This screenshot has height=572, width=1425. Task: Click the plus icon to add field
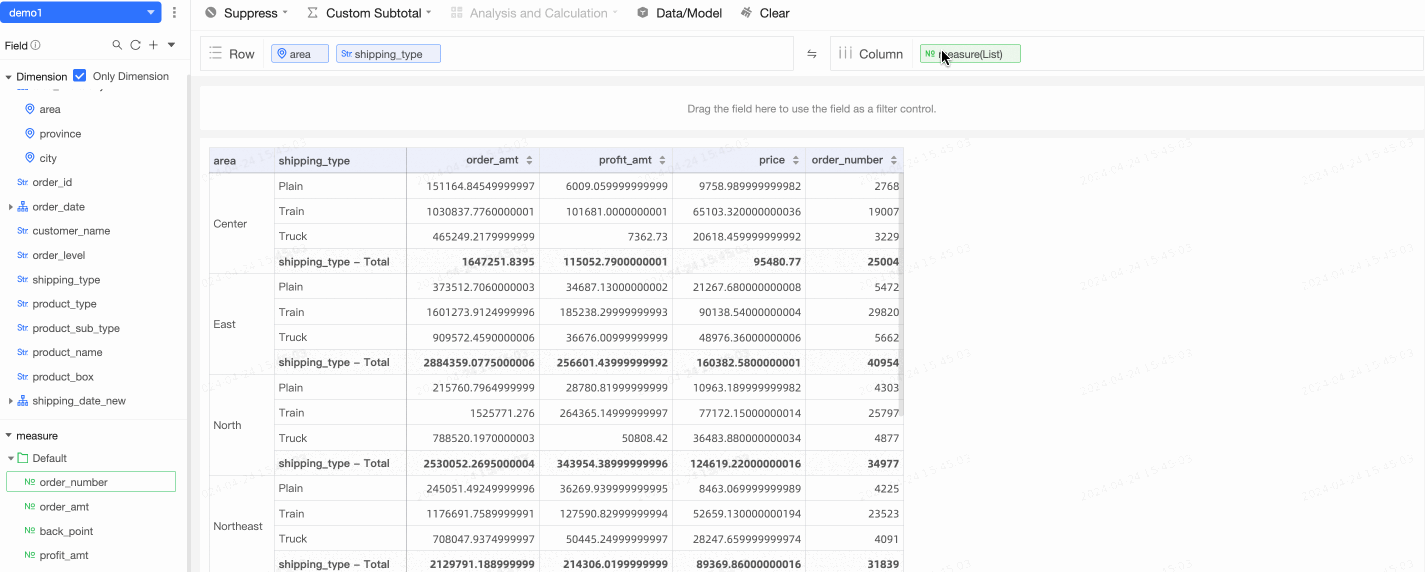[153, 45]
